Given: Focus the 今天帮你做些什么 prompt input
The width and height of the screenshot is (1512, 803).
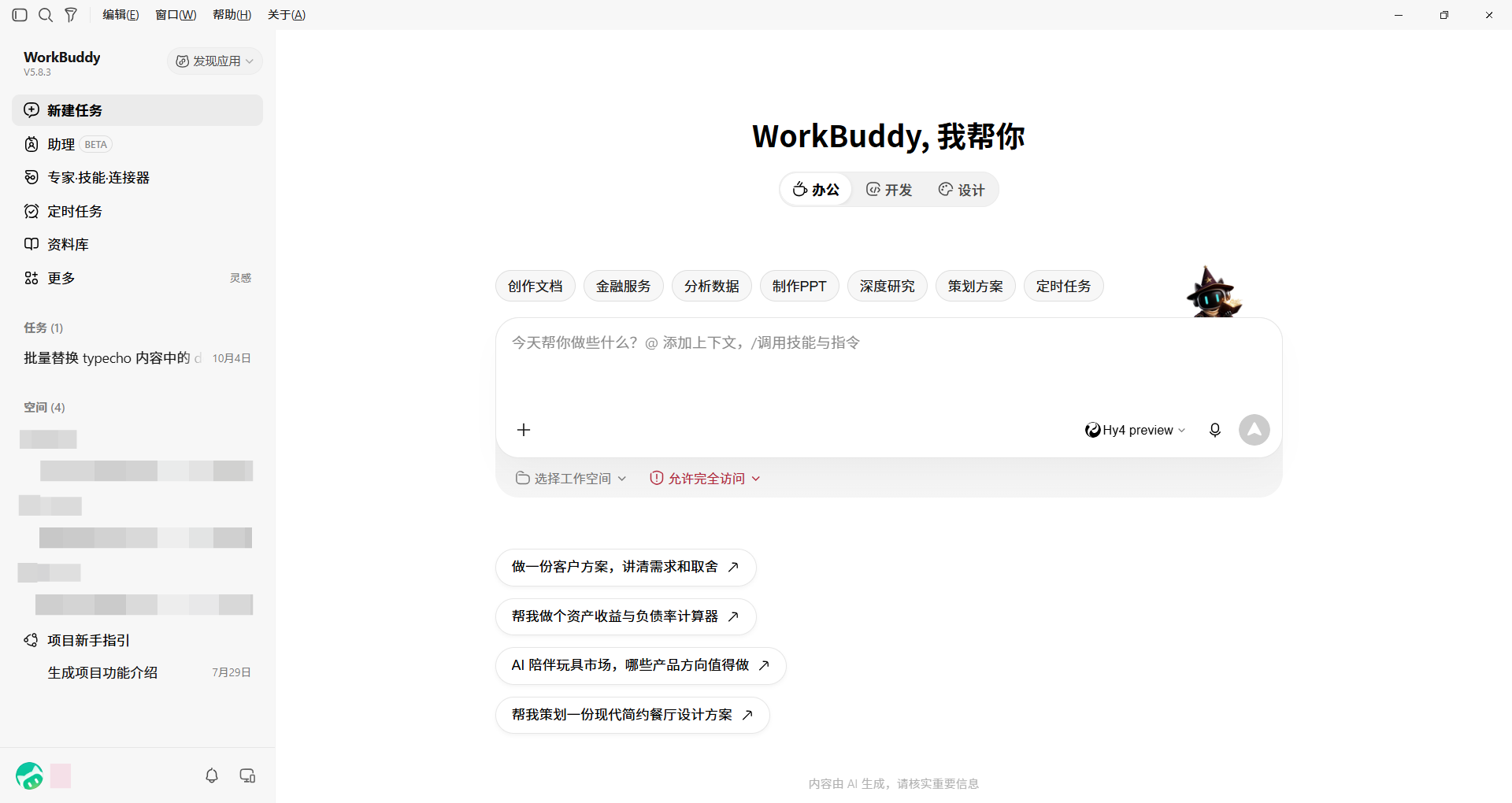Looking at the screenshot, I should pos(889,366).
